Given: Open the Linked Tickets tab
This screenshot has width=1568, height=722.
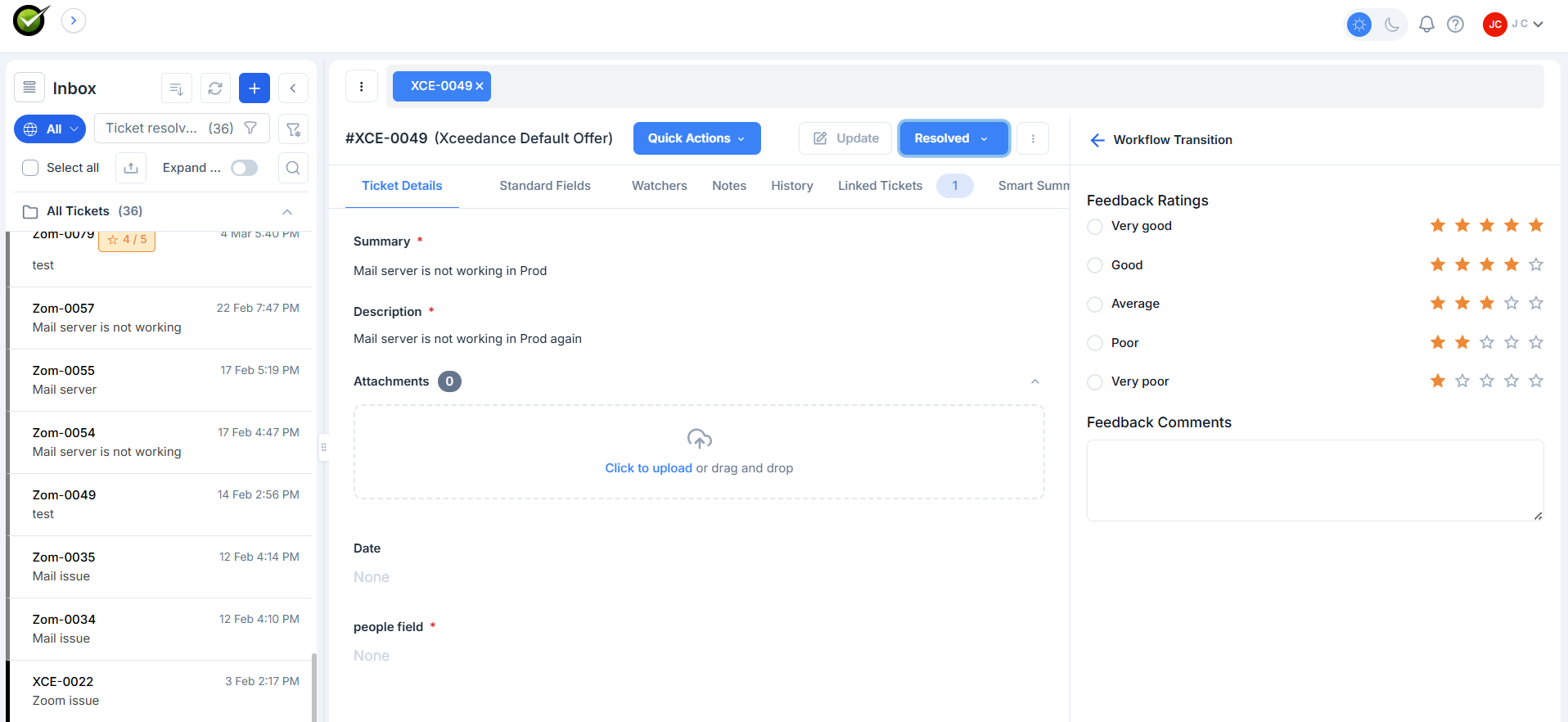Looking at the screenshot, I should 880,186.
